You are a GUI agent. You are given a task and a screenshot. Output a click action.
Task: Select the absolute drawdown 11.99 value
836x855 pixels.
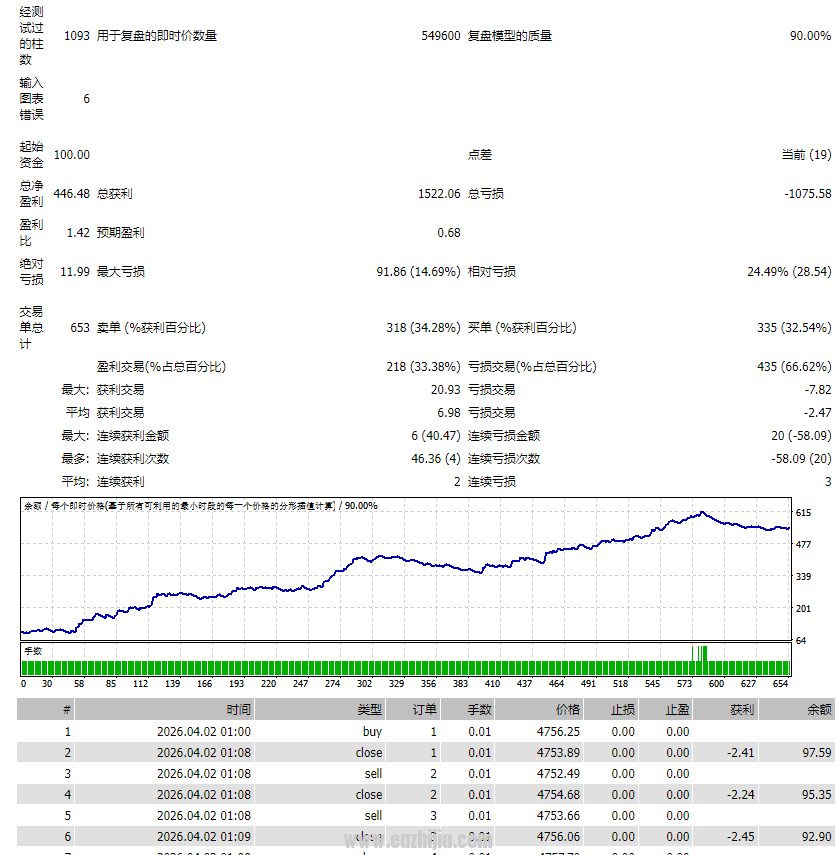75,272
